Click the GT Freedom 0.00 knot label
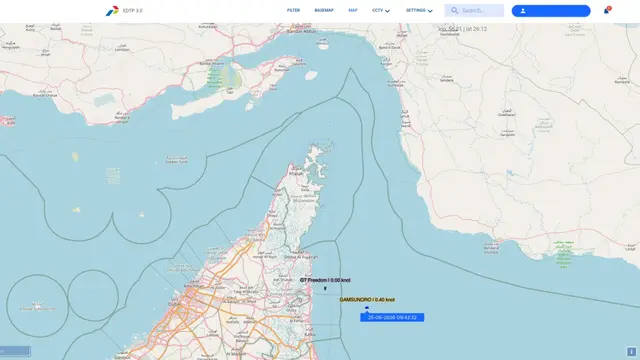 click(325, 280)
